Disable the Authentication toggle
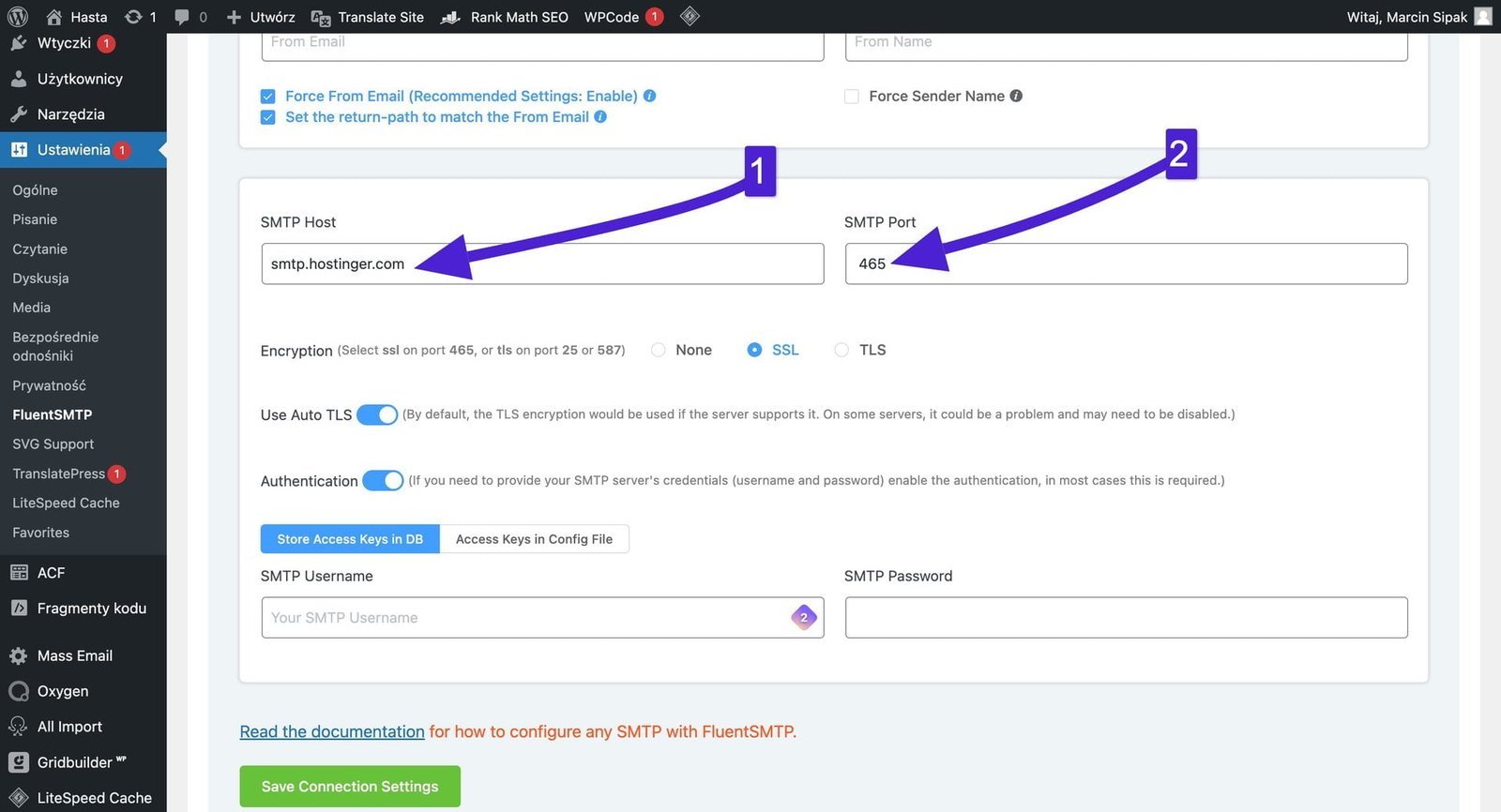1501x812 pixels. 383,480
